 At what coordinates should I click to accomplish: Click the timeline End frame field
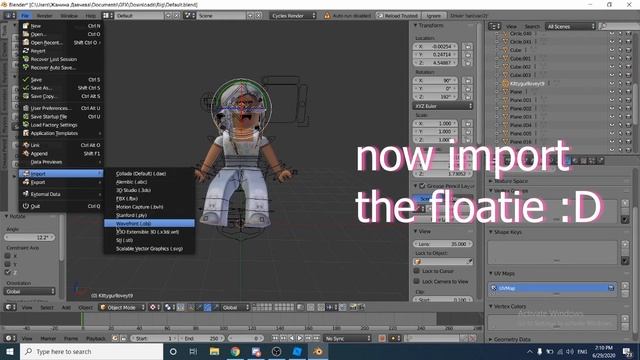click(x=202, y=338)
